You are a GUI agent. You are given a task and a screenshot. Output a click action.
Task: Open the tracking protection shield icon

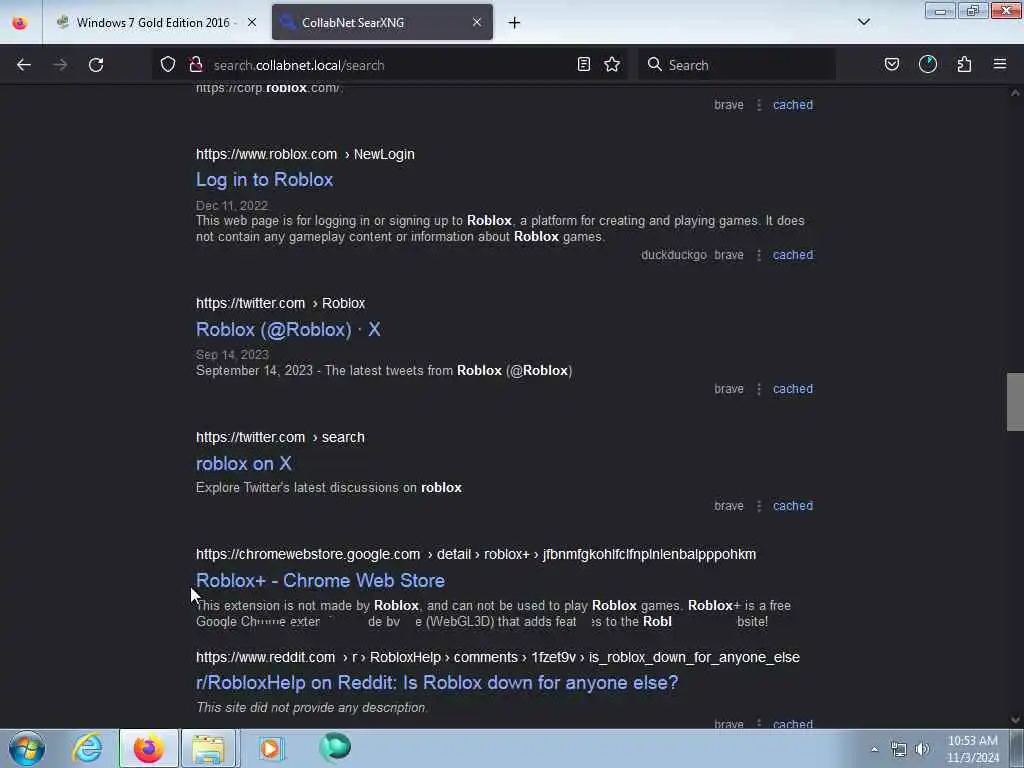click(x=168, y=65)
